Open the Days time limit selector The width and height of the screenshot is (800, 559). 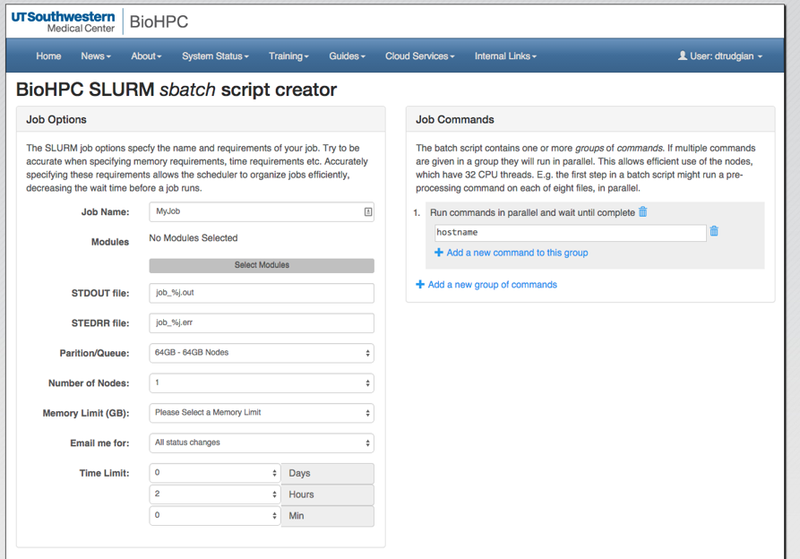click(215, 473)
